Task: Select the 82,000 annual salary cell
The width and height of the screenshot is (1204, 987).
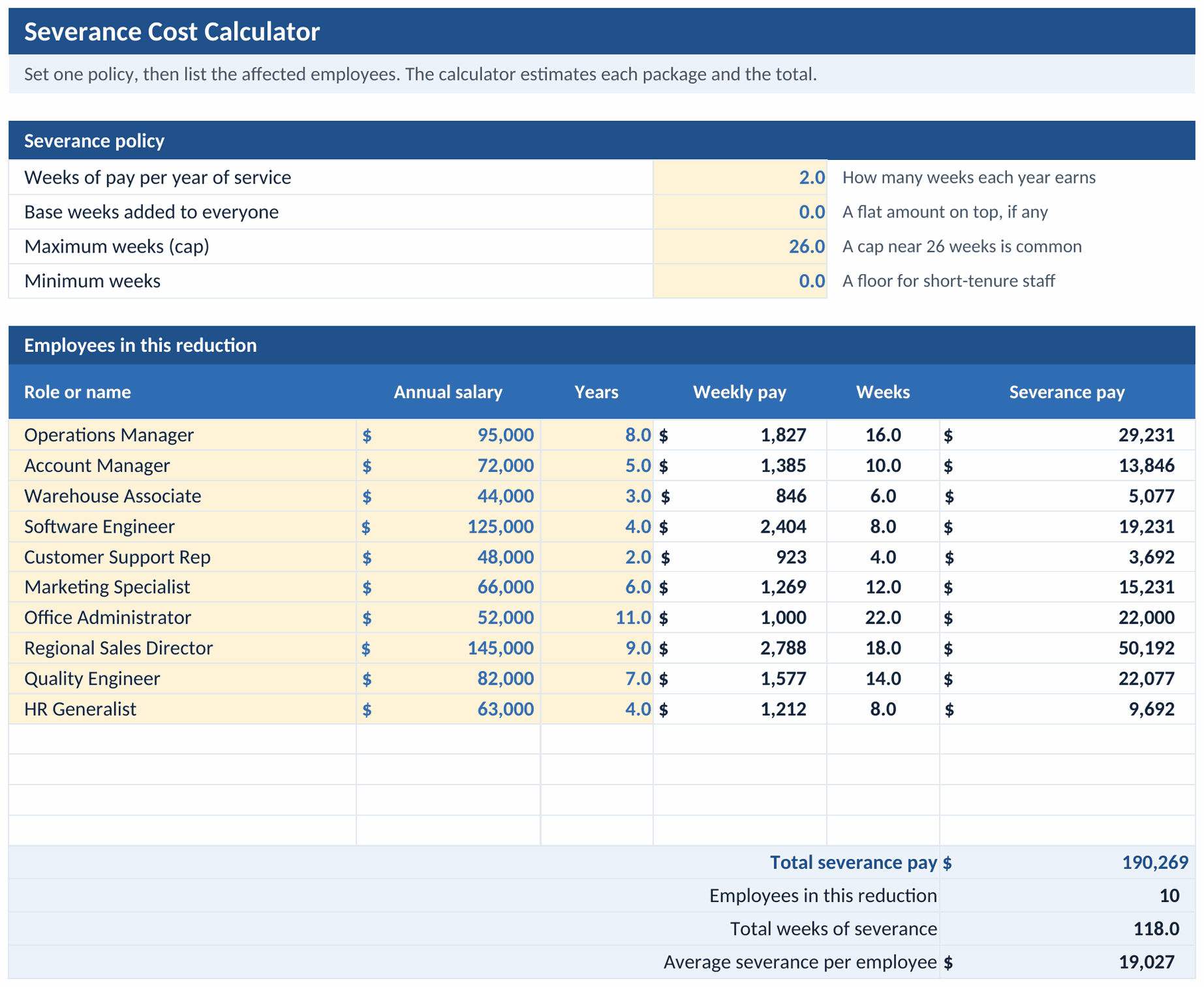Action: coord(448,678)
